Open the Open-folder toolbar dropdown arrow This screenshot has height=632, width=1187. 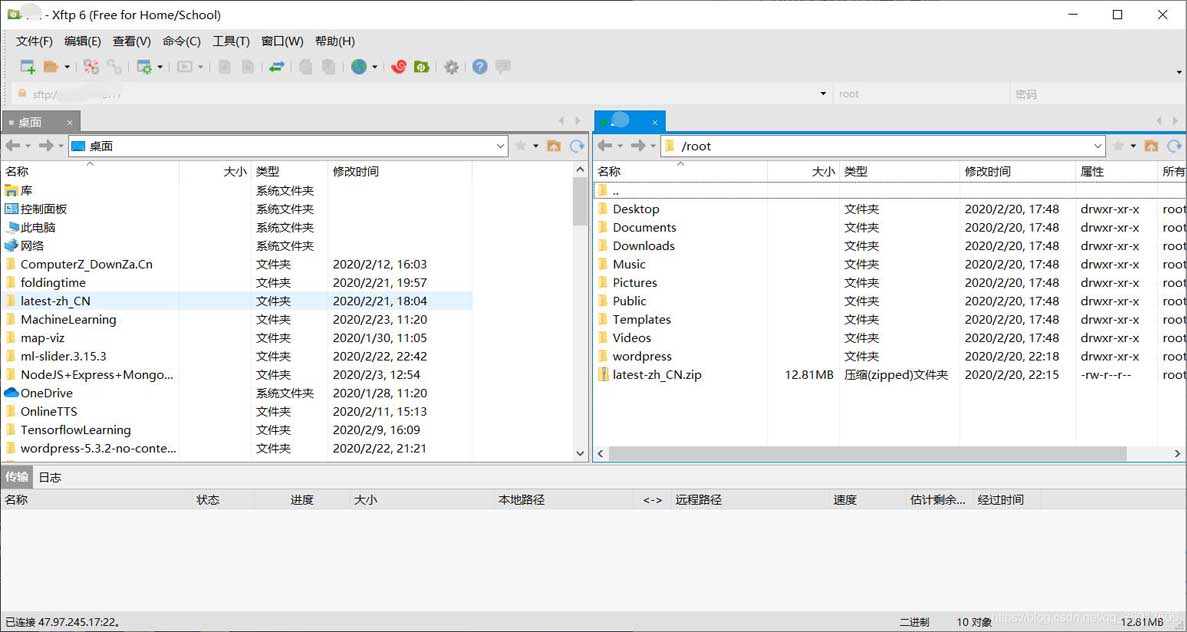[x=67, y=67]
